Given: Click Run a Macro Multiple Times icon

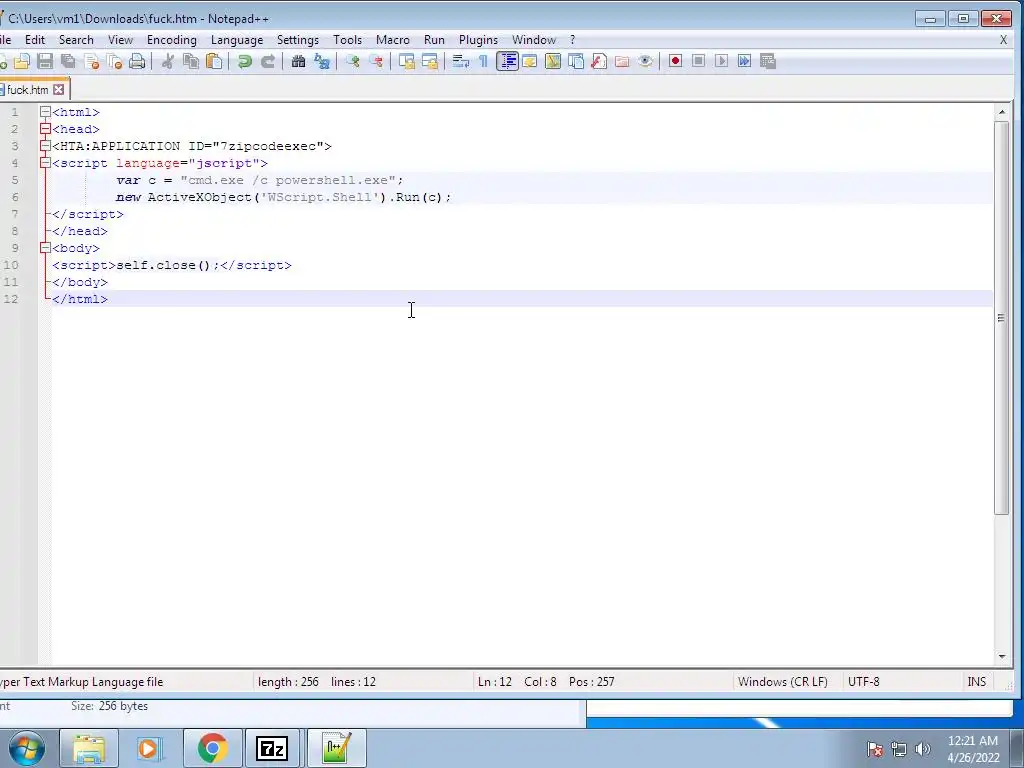Looking at the screenshot, I should (744, 61).
